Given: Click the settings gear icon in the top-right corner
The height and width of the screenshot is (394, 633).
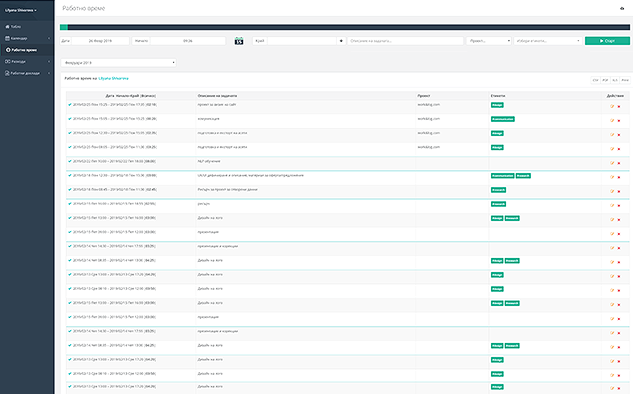Looking at the screenshot, I should [622, 8].
